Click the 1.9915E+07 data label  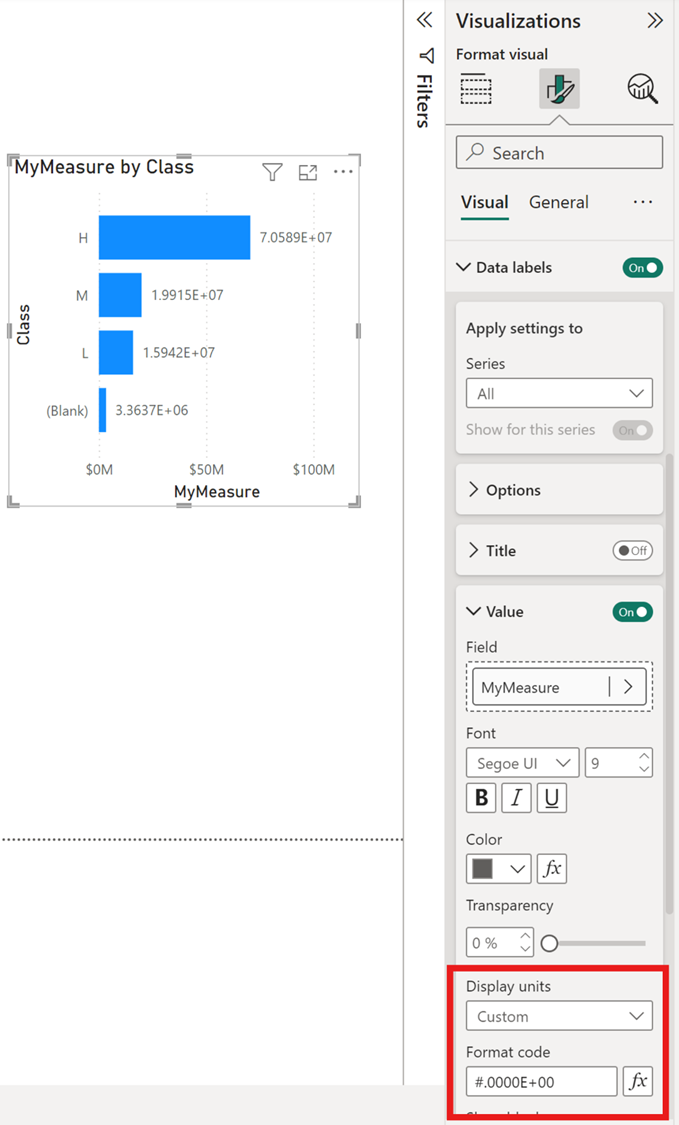187,295
